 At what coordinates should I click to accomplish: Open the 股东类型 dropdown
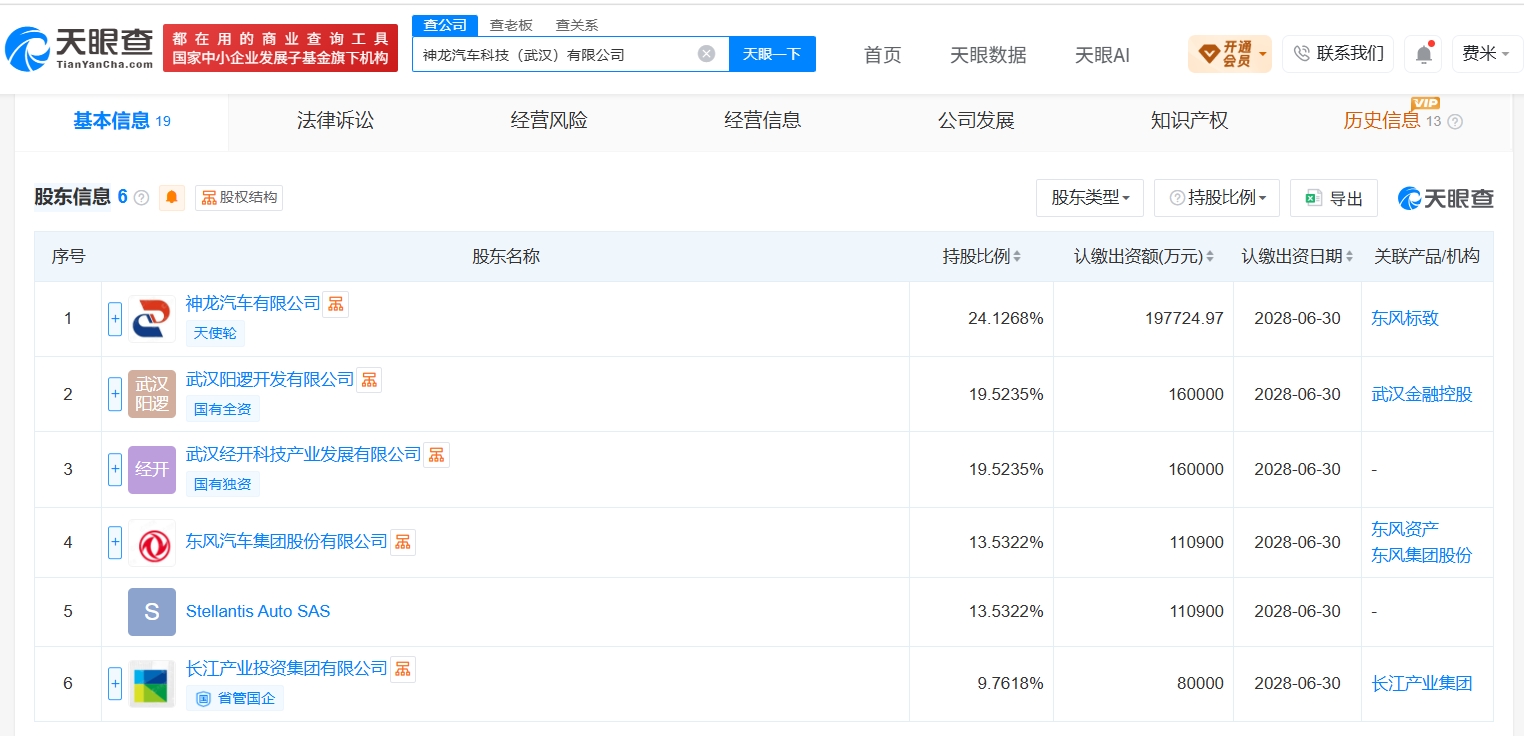point(1090,198)
